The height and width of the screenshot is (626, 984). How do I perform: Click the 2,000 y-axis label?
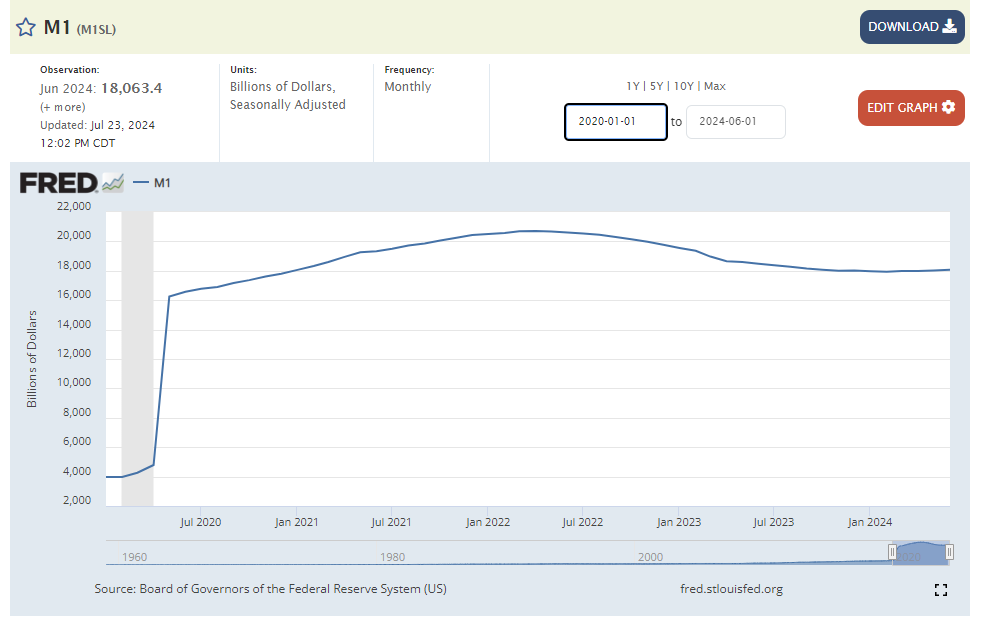pyautogui.click(x=77, y=500)
